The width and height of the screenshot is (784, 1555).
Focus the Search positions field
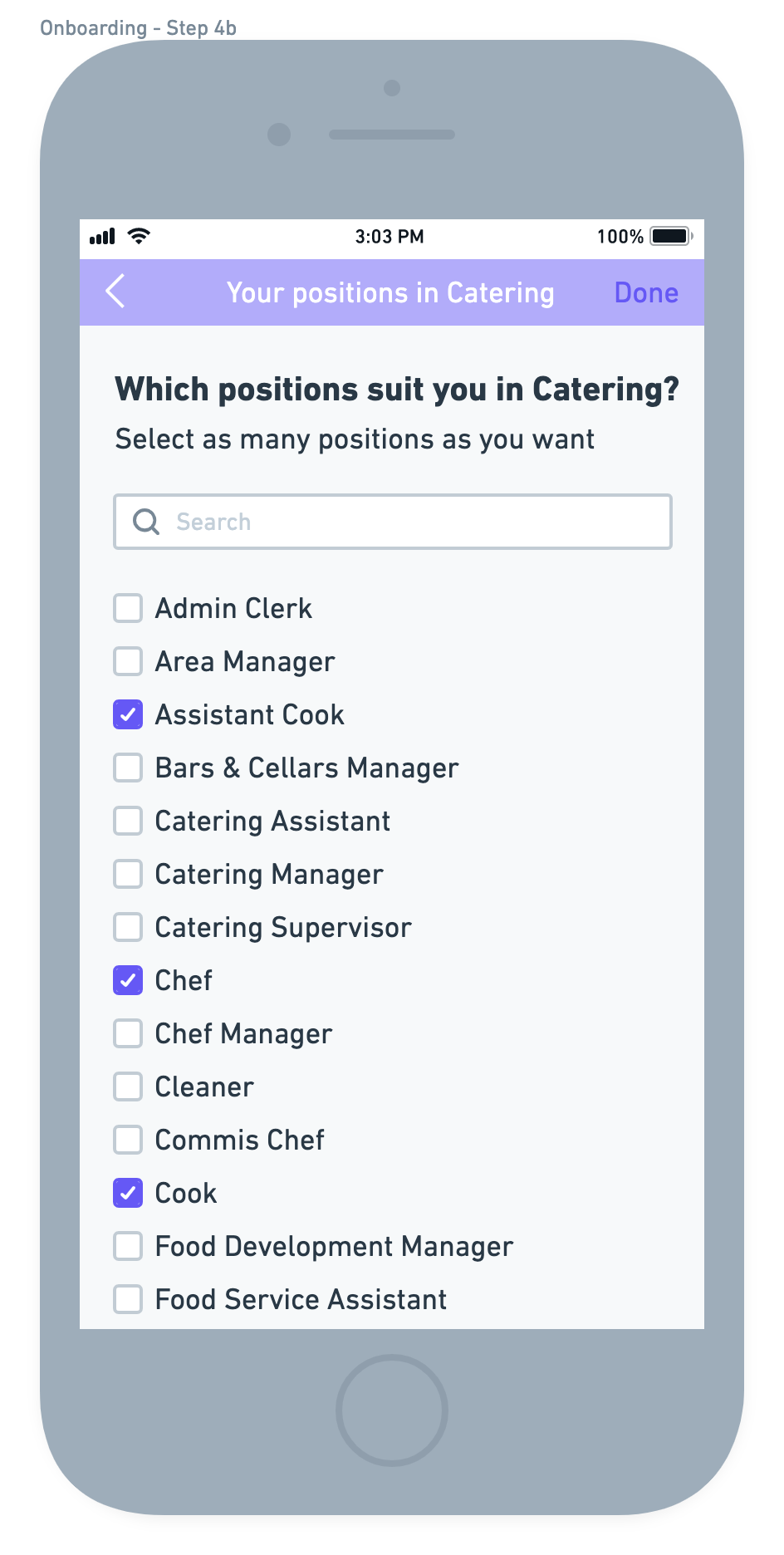[392, 522]
